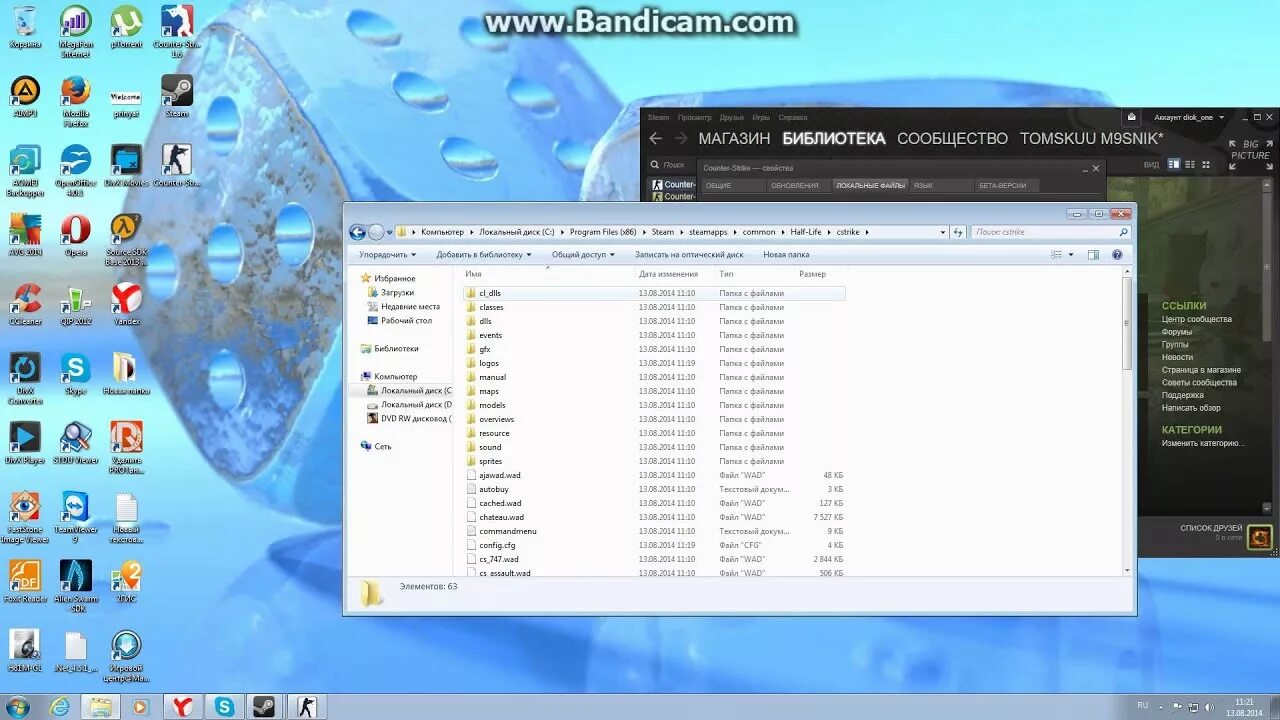This screenshot has height=720, width=1280.
Task: Select the AVG 2014 desktop icon
Action: click(x=25, y=236)
